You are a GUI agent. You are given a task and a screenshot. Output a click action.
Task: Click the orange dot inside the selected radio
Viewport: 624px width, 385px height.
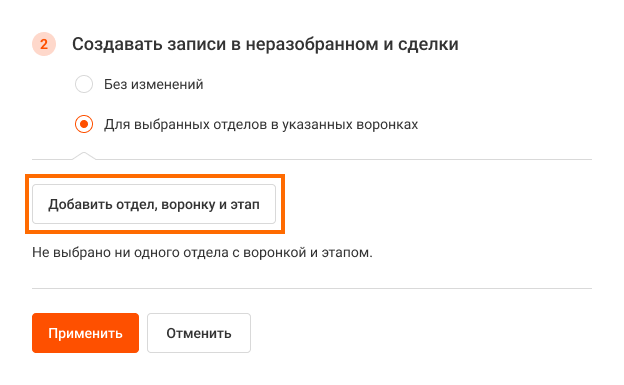click(x=84, y=124)
